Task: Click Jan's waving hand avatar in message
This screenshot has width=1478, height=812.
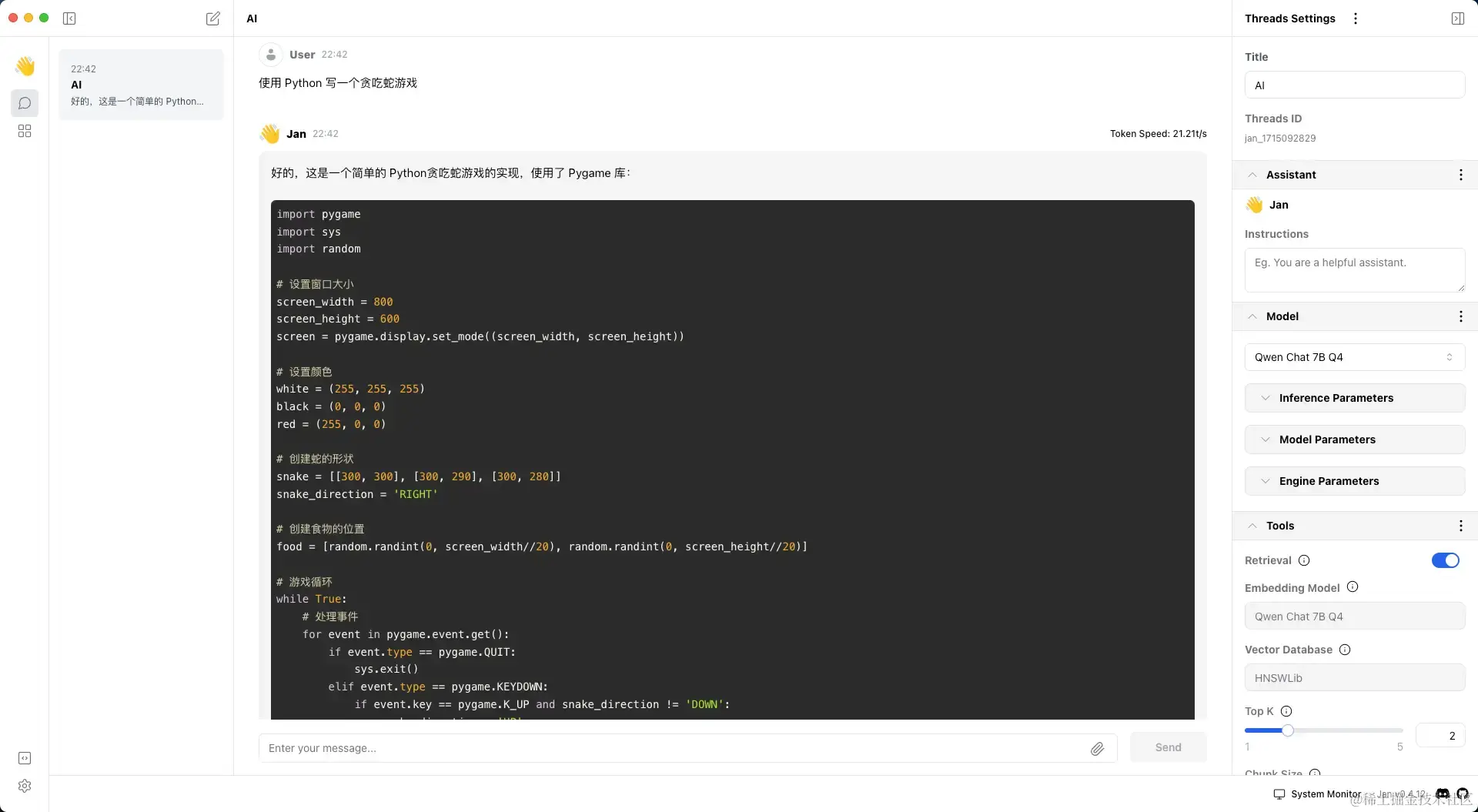Action: point(269,134)
